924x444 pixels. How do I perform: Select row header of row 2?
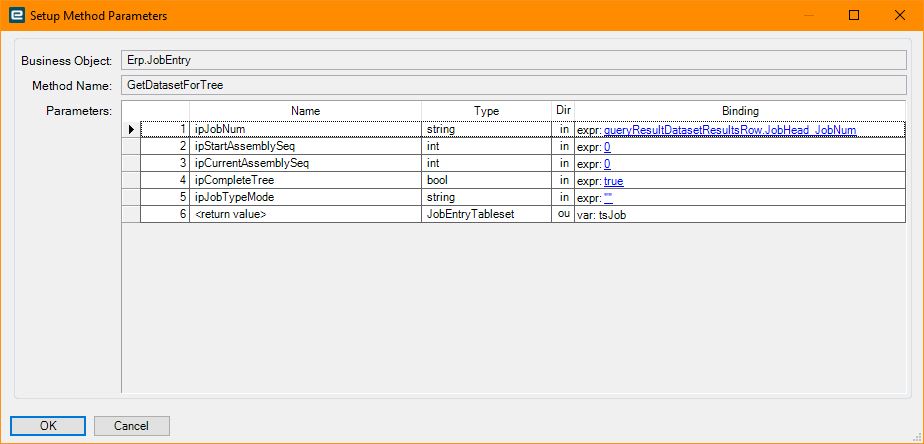point(131,146)
